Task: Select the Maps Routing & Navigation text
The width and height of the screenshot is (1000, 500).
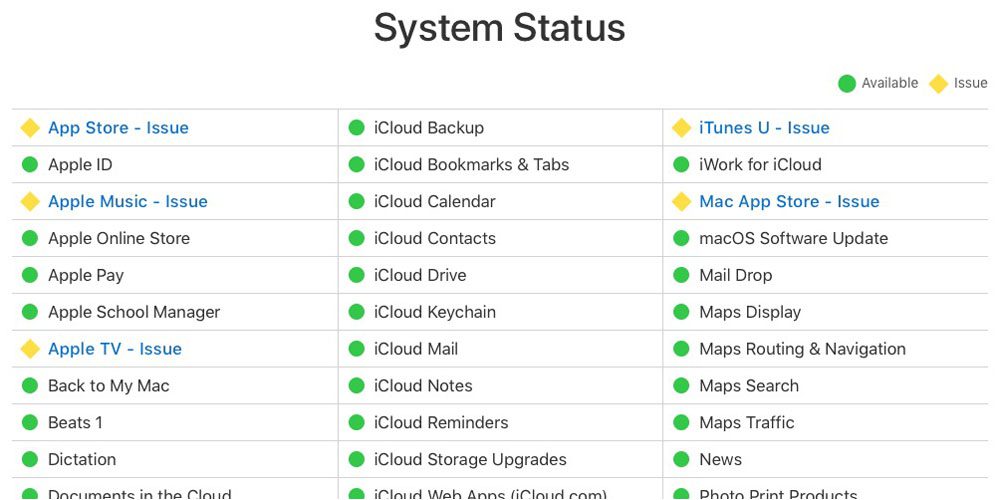Action: [x=802, y=349]
